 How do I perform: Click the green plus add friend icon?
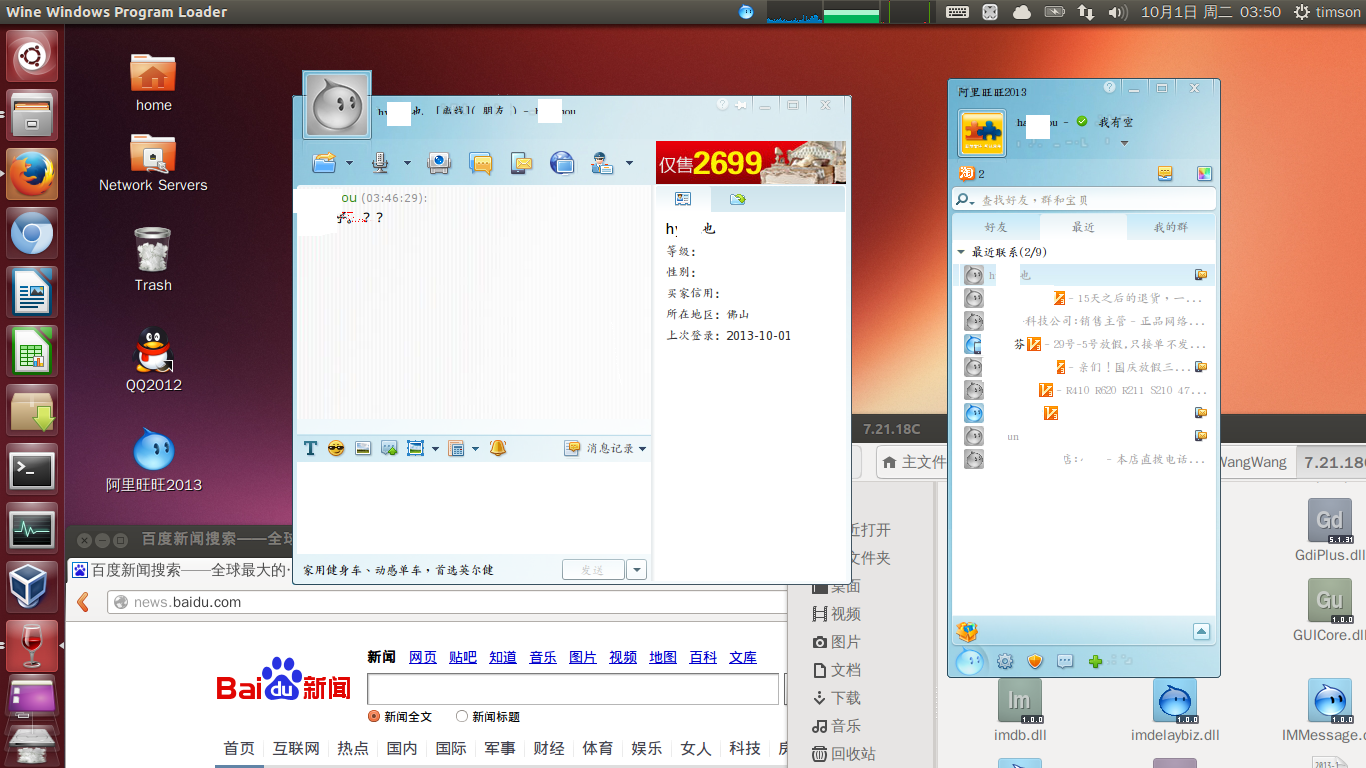(1095, 661)
